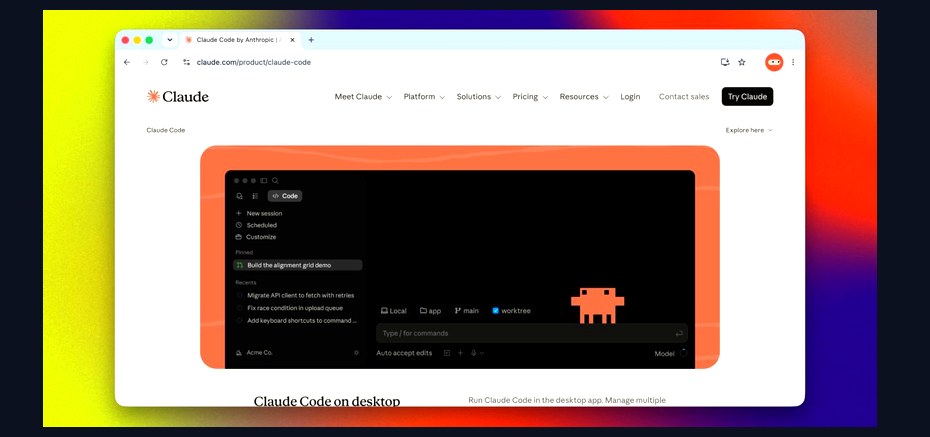Screen dimensions: 930x437
Task: Click the Contact sales link
Action: pos(684,97)
